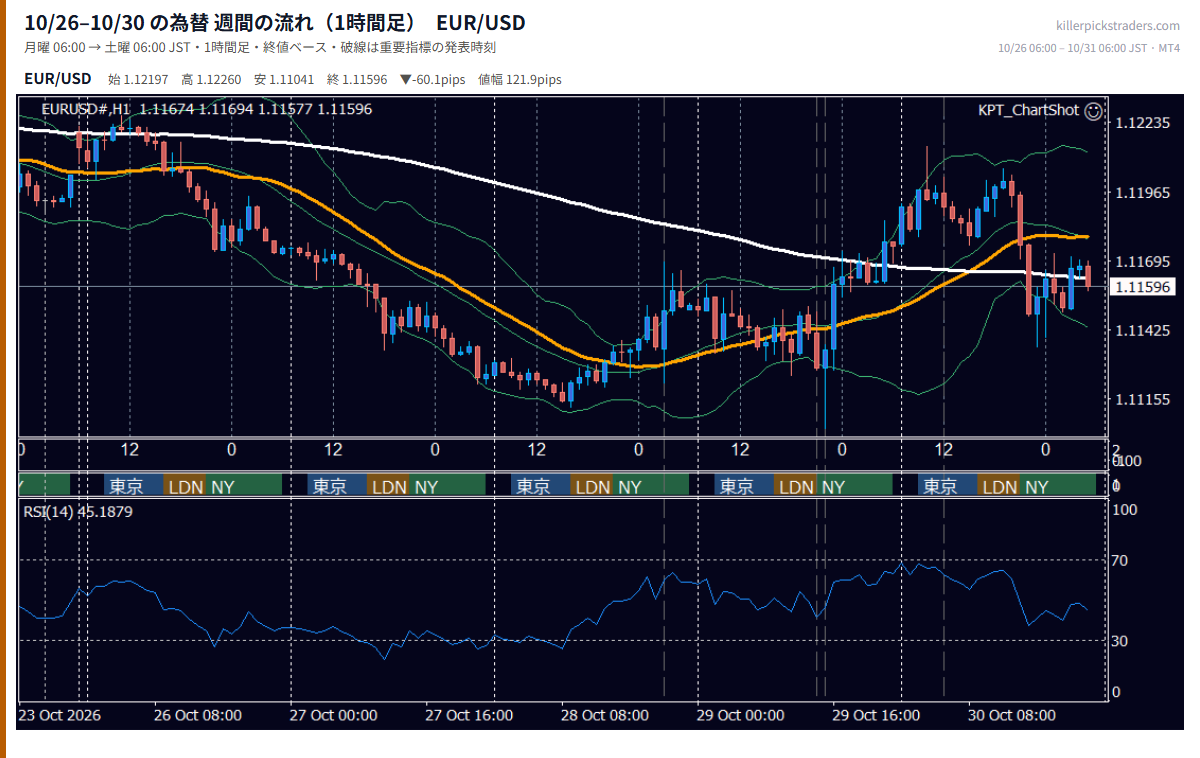Click the date range ending with MT4
Image resolution: width=1200 pixels, height=758 pixels.
tap(1089, 48)
